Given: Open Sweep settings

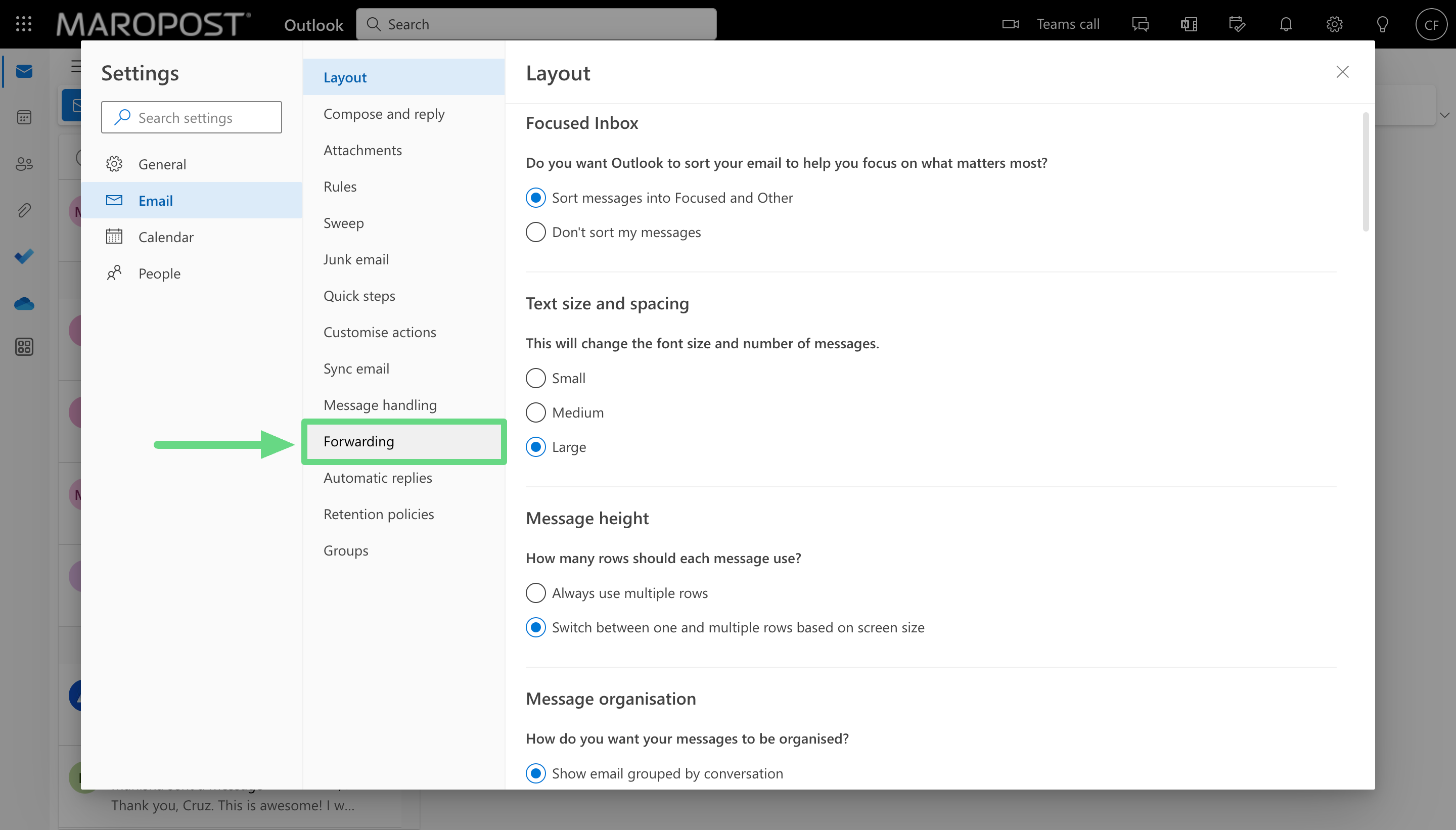Looking at the screenshot, I should 403,223.
